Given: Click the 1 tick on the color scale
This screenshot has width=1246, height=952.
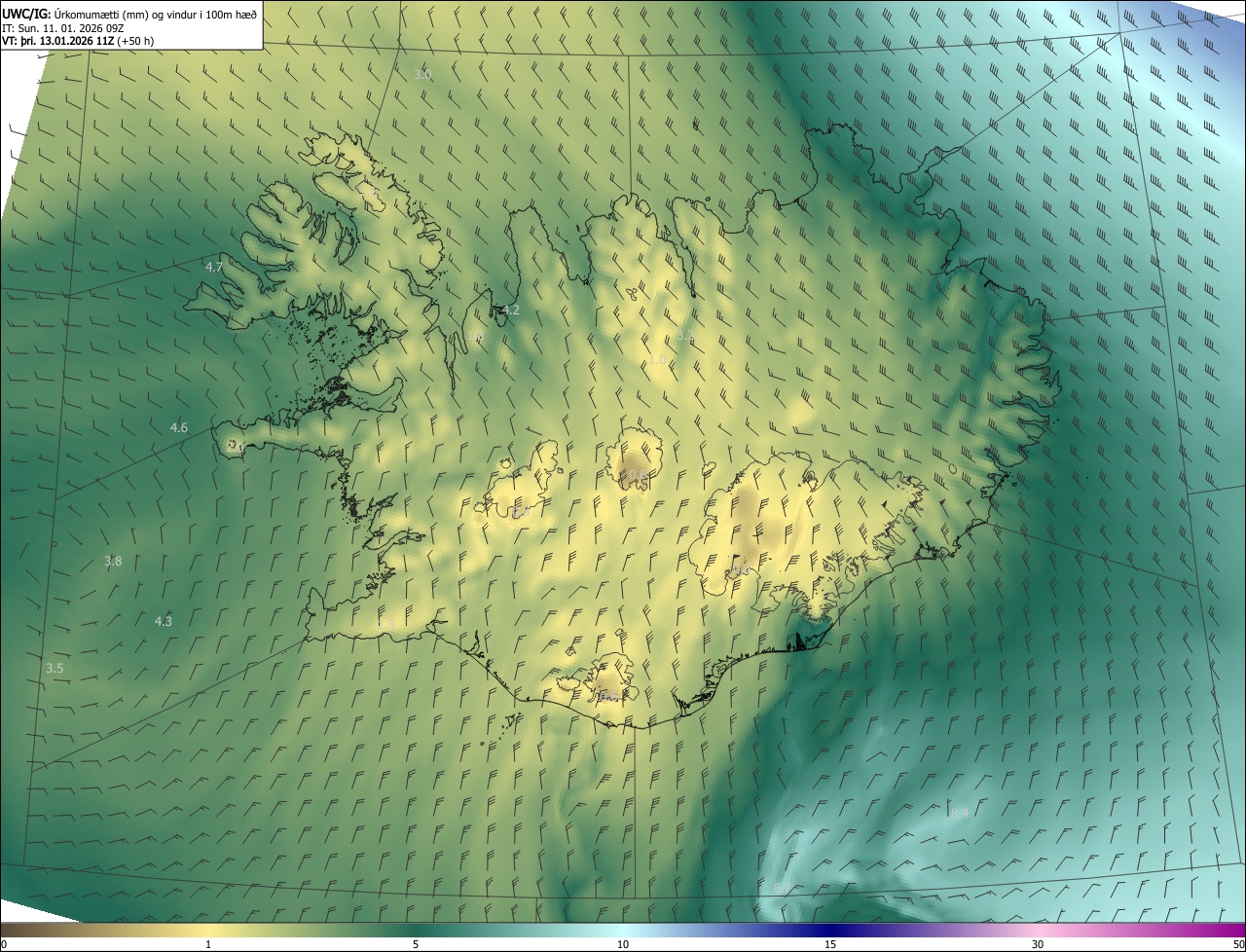Looking at the screenshot, I should coord(208,944).
